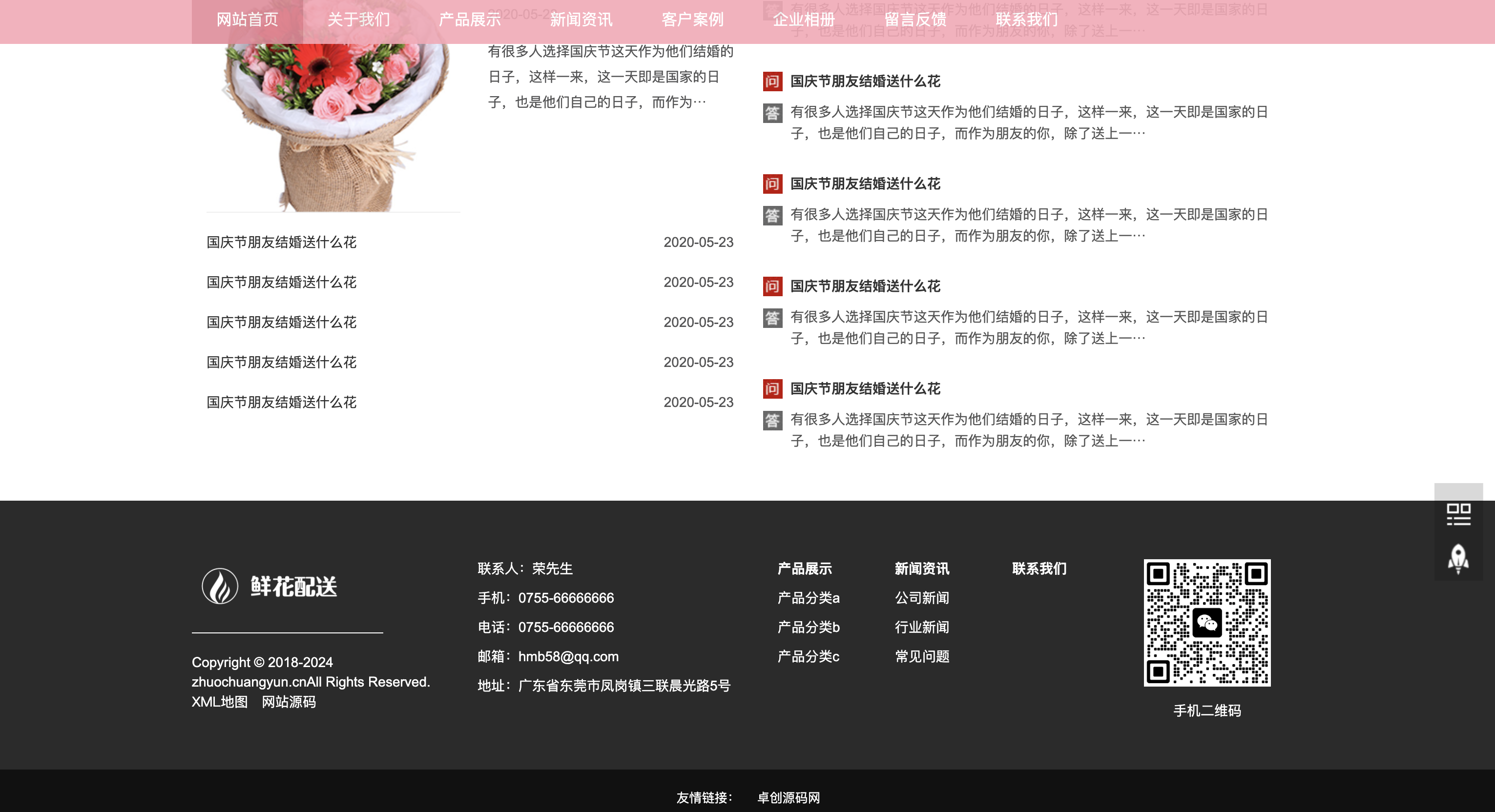Open first news article in left list
1495x812 pixels.
(x=282, y=242)
